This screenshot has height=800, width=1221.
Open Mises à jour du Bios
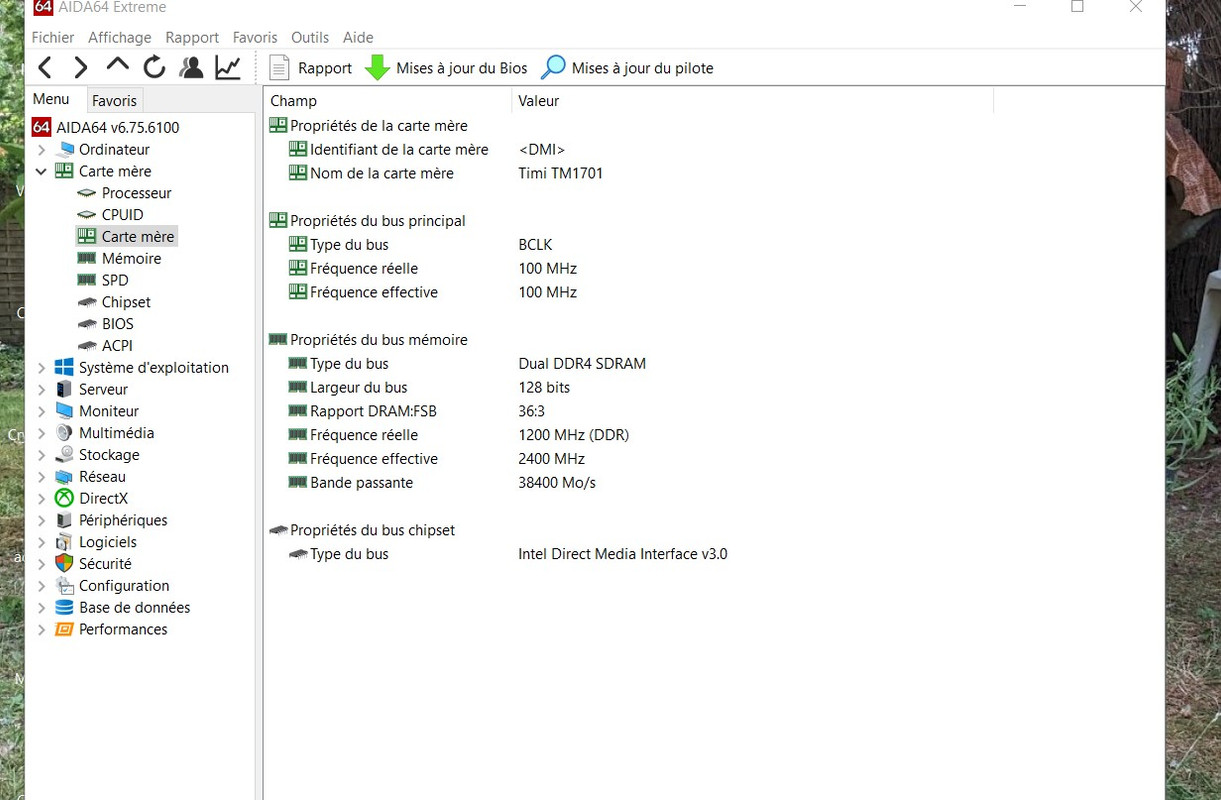click(x=446, y=68)
